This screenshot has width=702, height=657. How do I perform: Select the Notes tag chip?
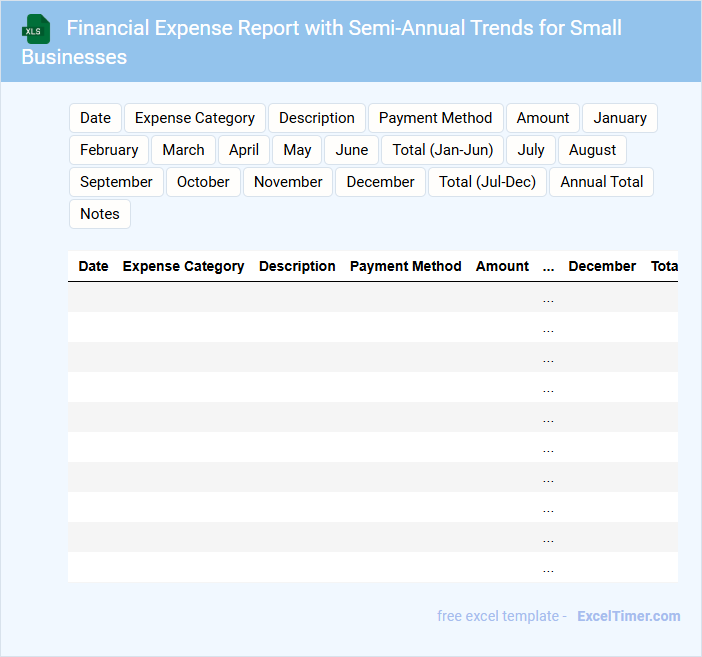tap(100, 214)
